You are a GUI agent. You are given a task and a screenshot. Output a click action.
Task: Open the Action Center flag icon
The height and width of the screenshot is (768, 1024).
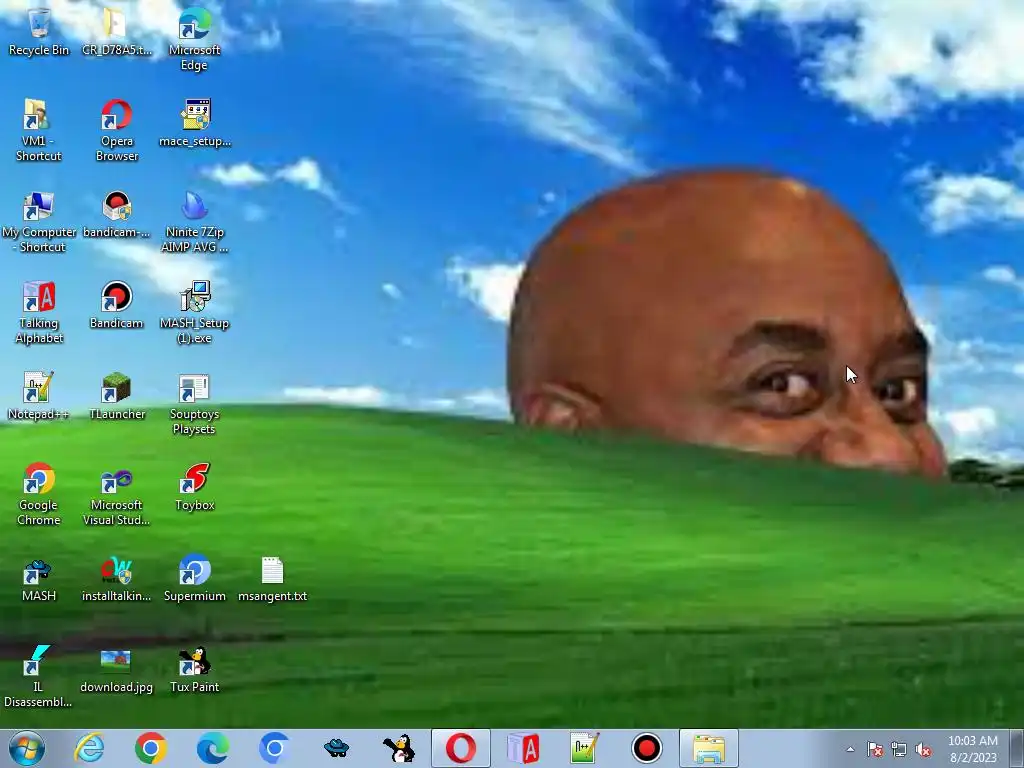pos(874,750)
